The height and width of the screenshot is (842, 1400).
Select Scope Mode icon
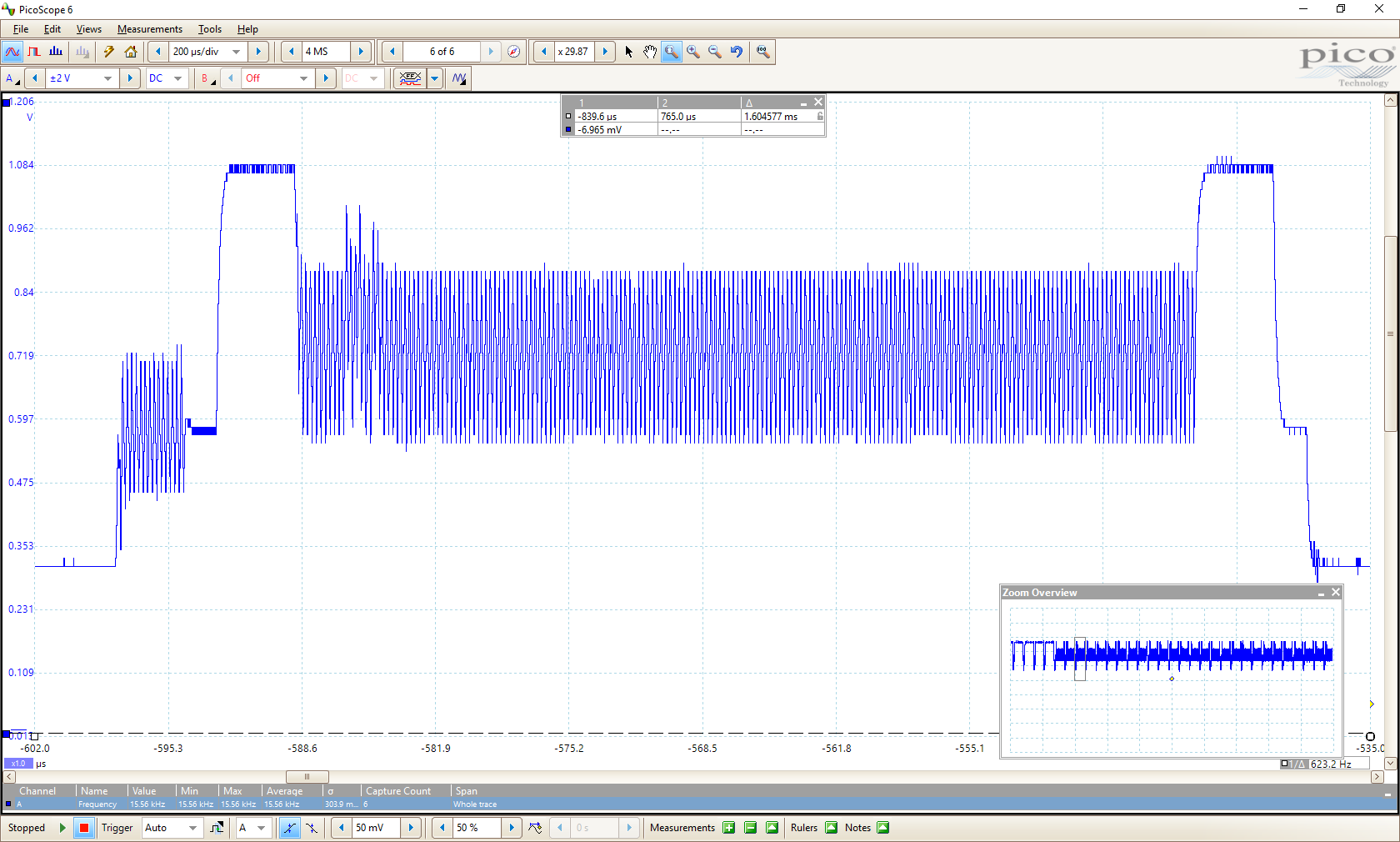pyautogui.click(x=12, y=52)
